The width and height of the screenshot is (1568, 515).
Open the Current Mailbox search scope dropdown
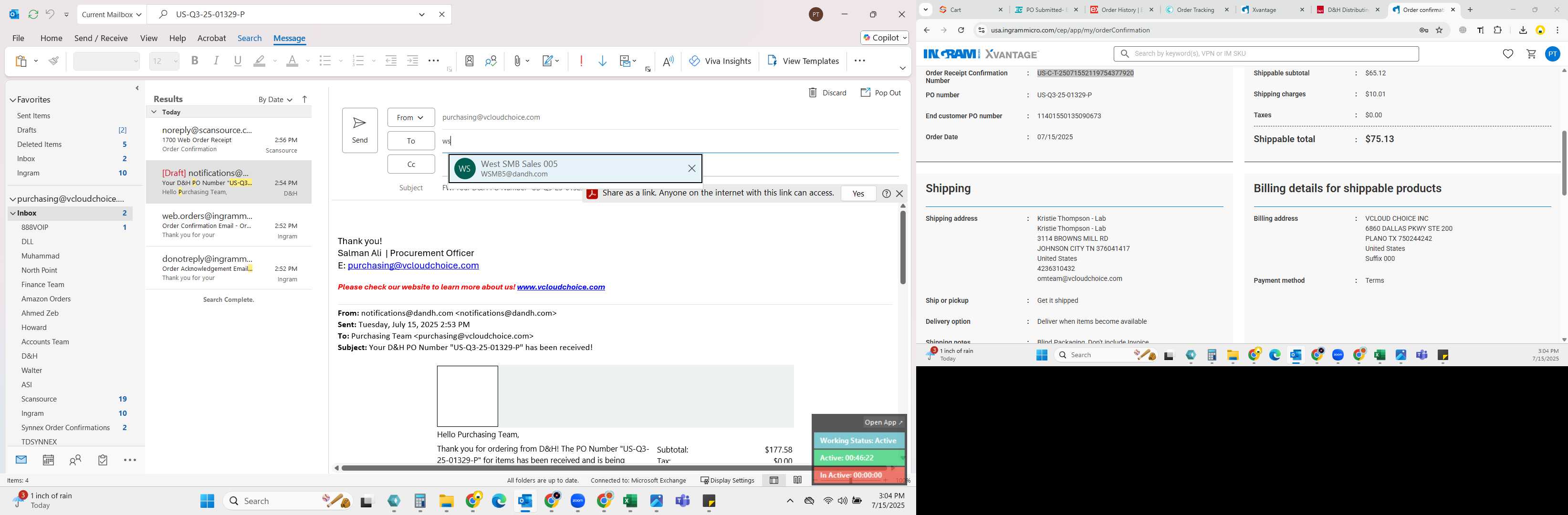112,14
